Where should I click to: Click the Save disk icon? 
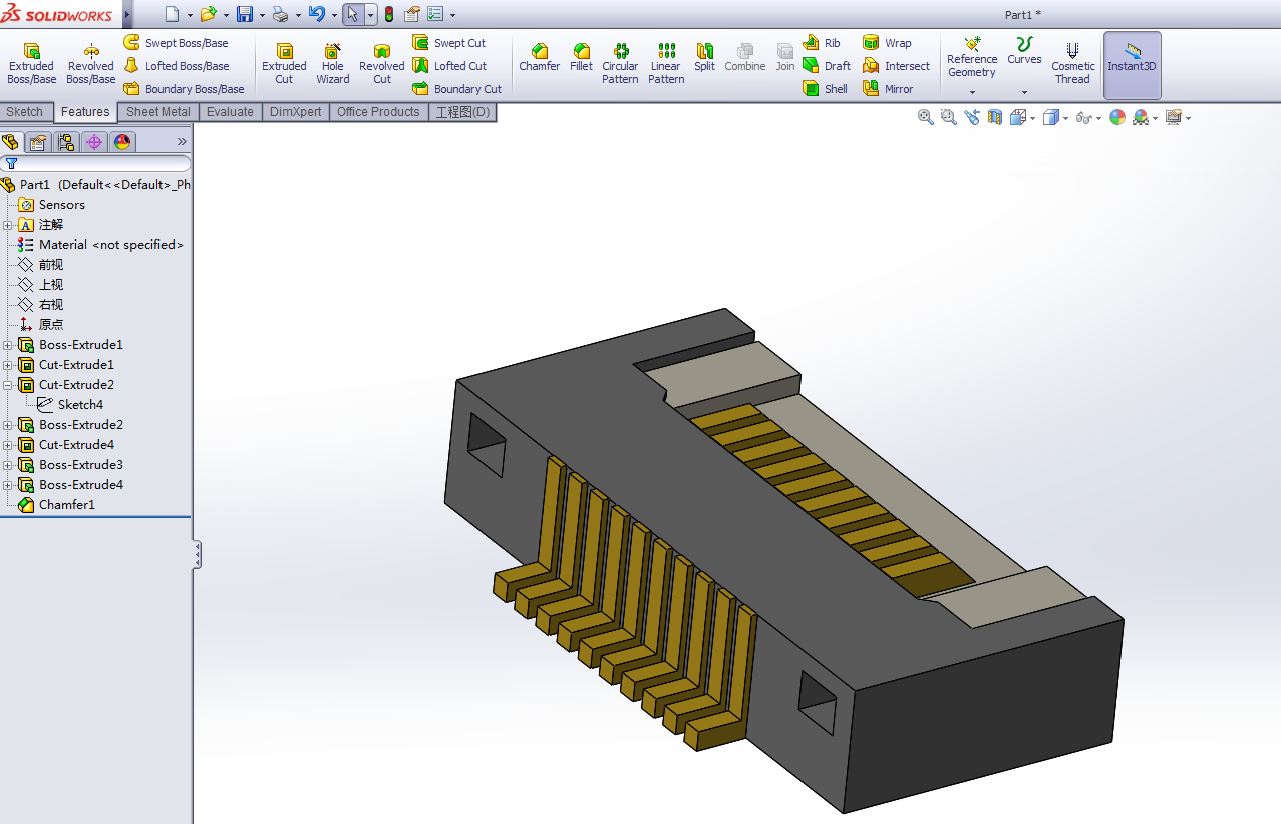(245, 14)
